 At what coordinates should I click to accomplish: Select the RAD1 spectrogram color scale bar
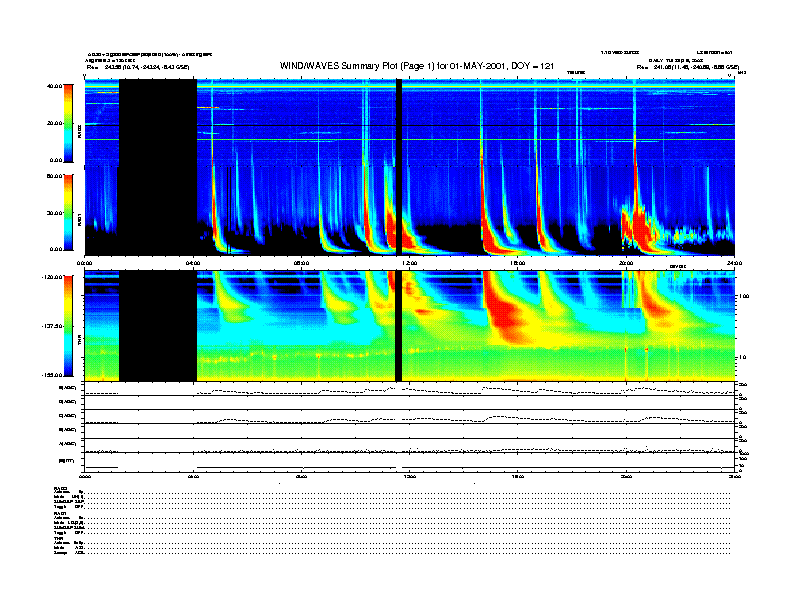(x=69, y=213)
